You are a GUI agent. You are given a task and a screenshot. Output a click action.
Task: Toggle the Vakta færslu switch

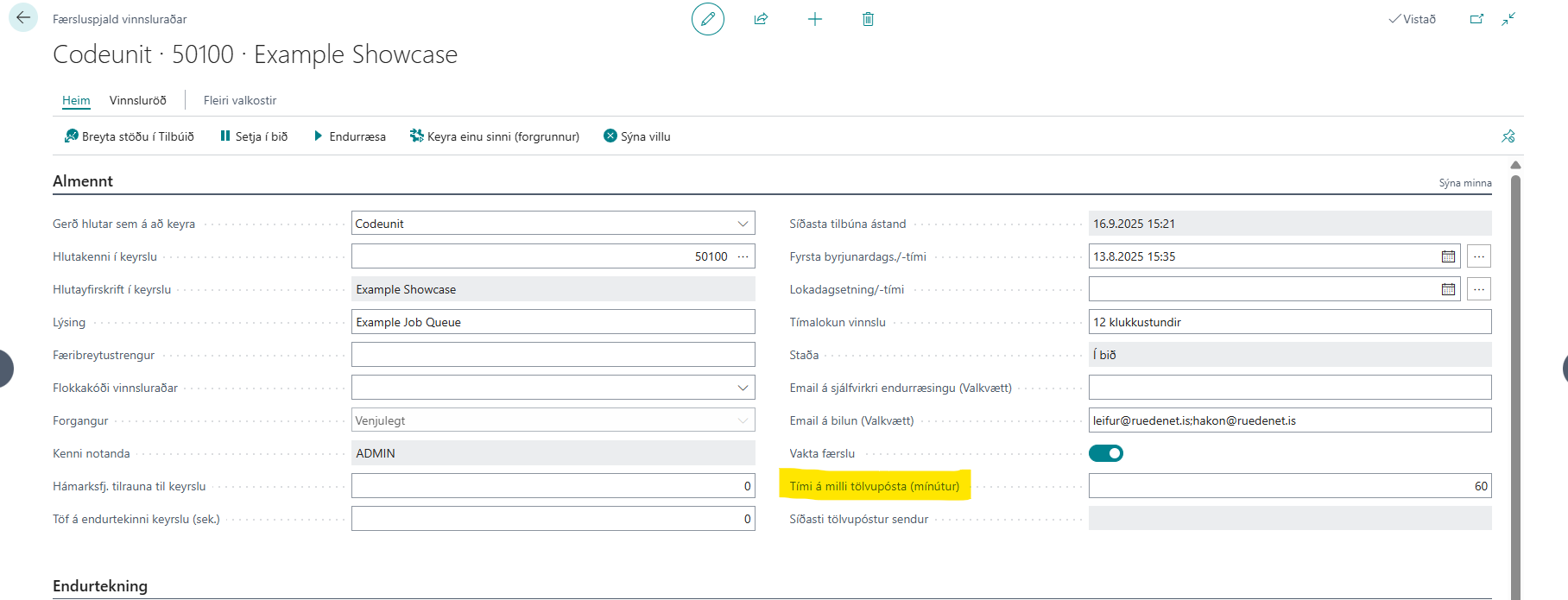coord(1105,453)
